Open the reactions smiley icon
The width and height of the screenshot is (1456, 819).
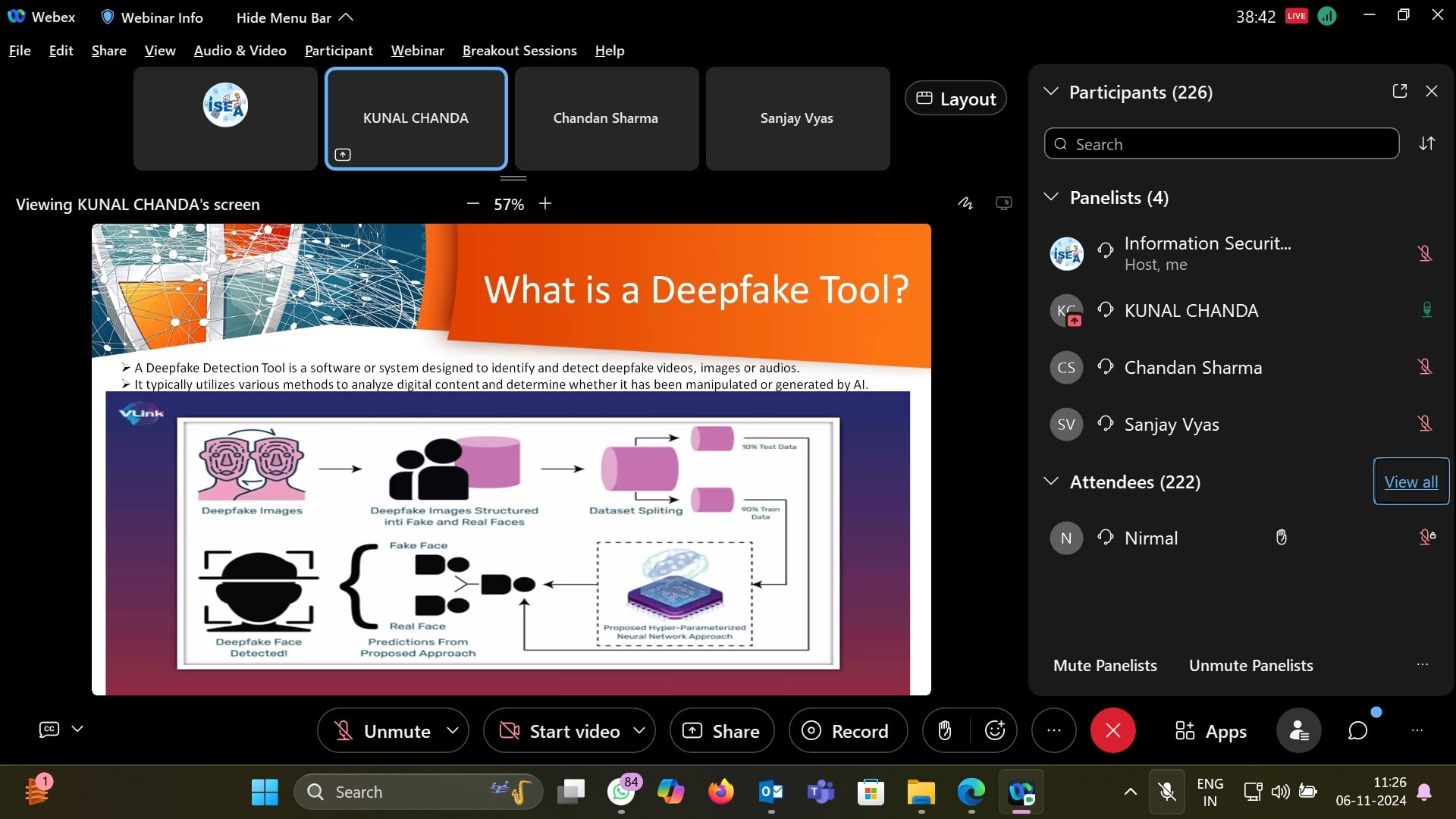[x=994, y=730]
